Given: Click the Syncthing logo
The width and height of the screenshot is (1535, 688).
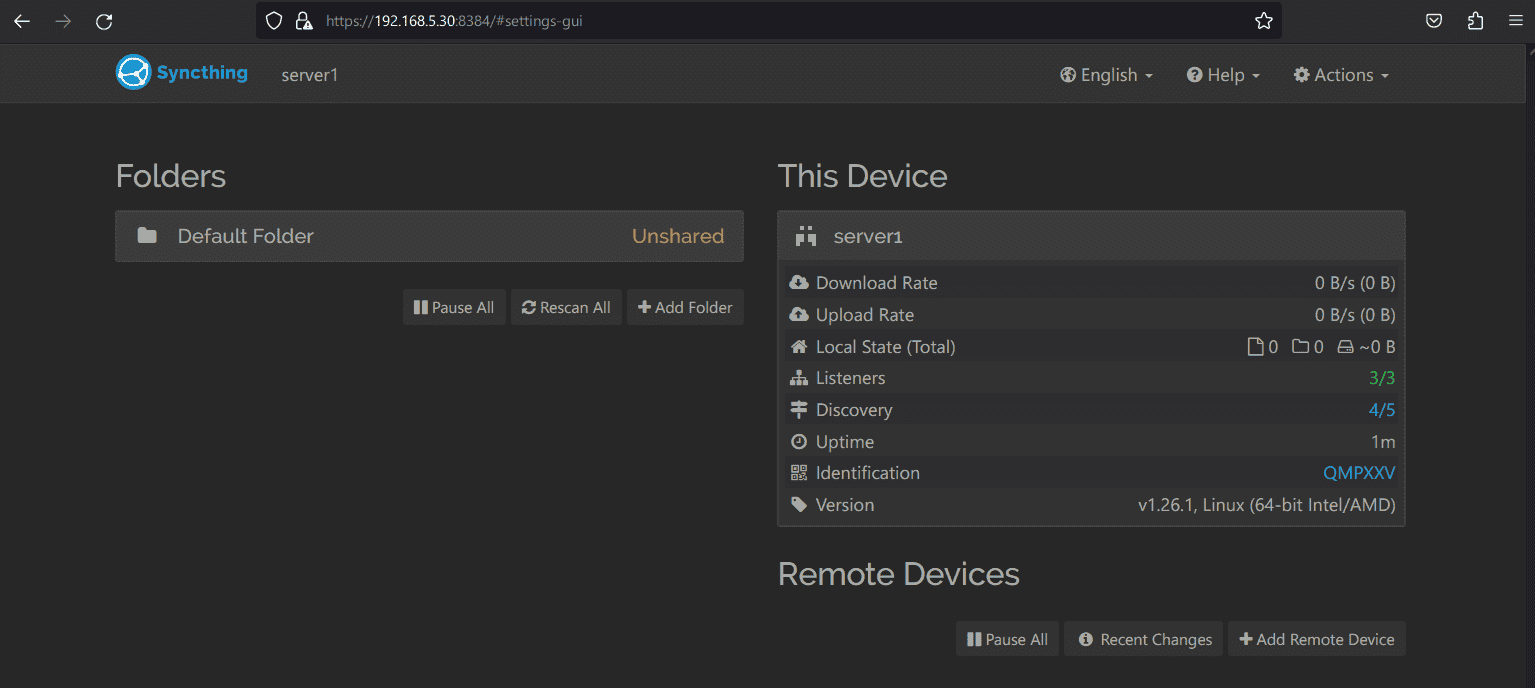Looking at the screenshot, I should 182,72.
